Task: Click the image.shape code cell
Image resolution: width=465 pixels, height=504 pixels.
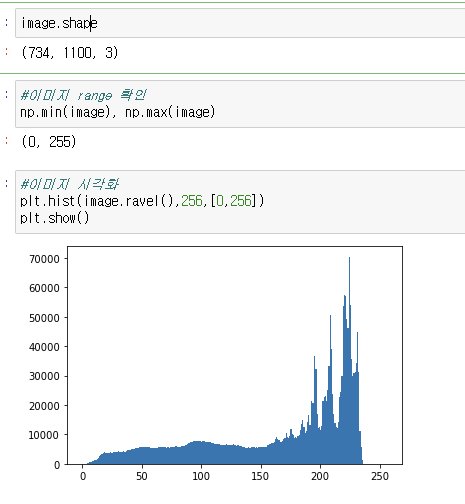Action: [x=240, y=23]
